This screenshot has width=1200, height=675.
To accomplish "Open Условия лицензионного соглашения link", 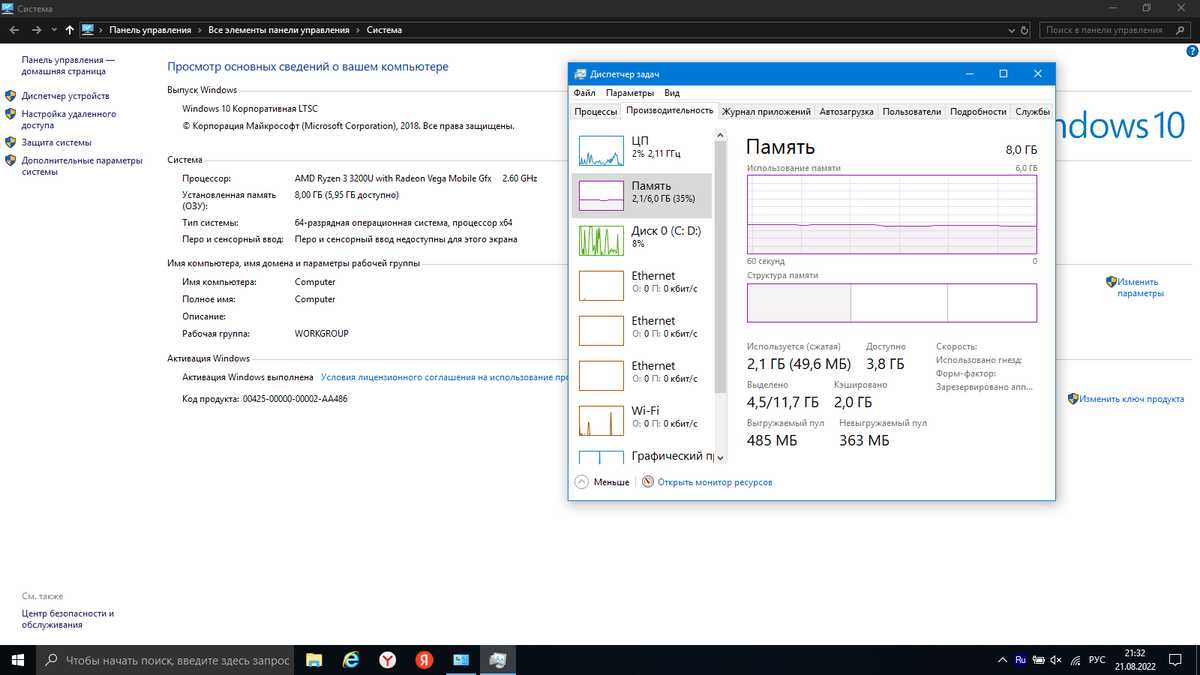I will 445,377.
